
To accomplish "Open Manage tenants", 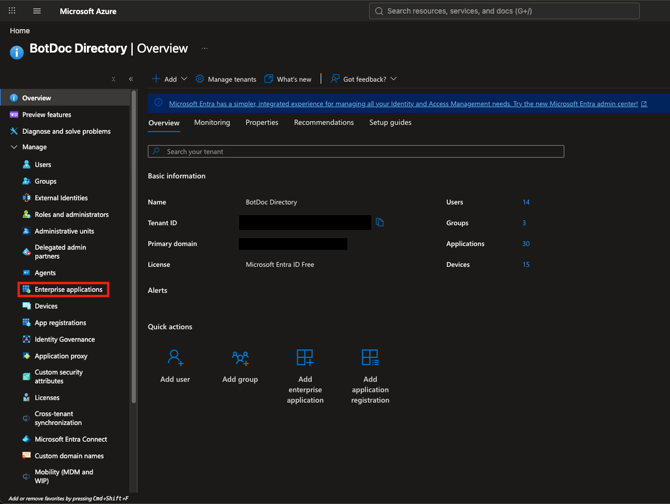I will pos(226,79).
